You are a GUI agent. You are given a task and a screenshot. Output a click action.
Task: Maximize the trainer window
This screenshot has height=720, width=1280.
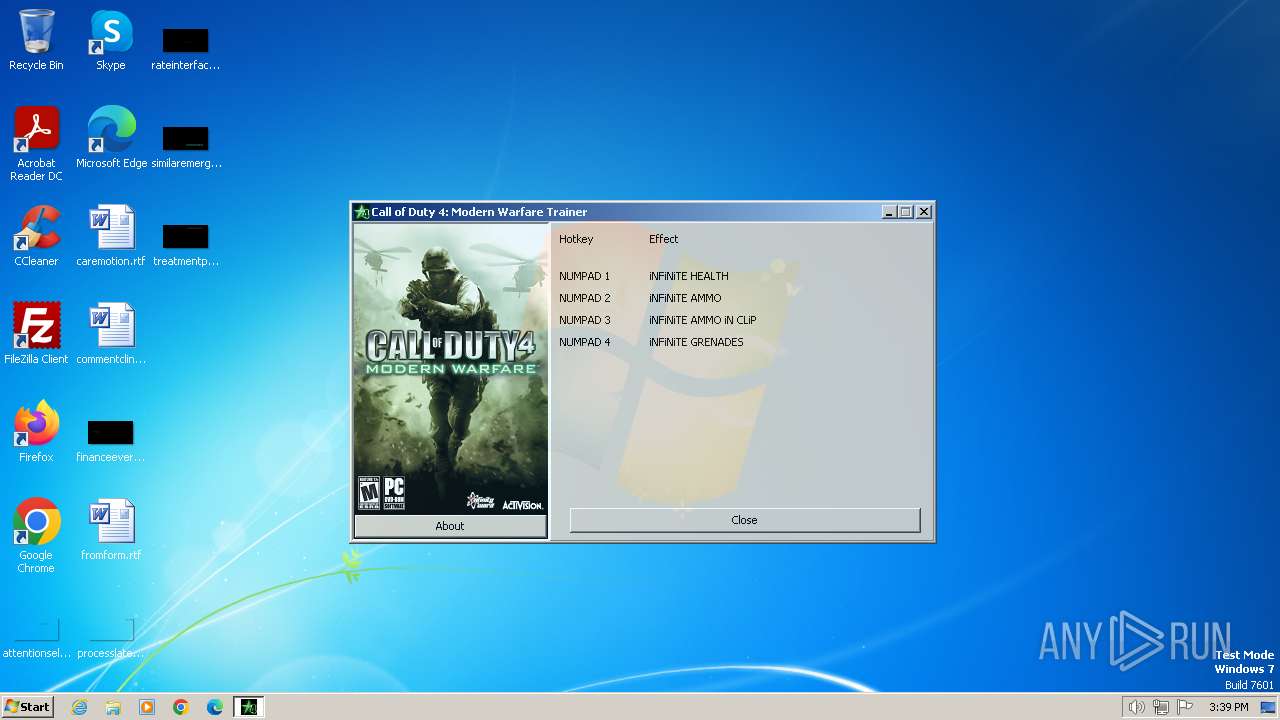coord(906,212)
